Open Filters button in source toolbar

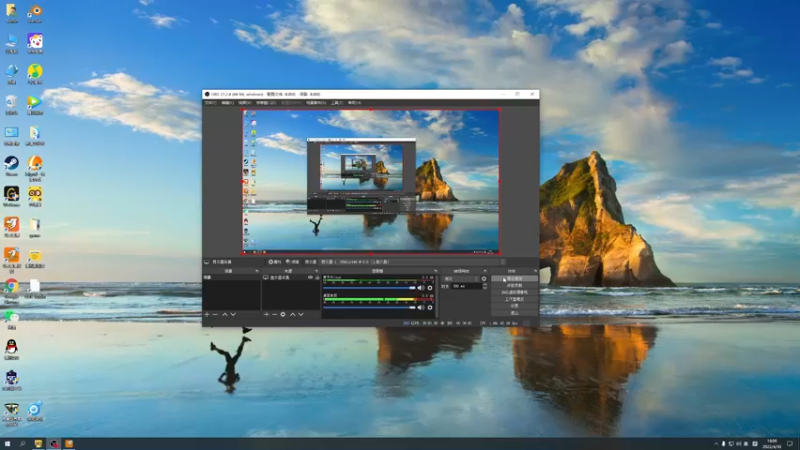point(292,262)
